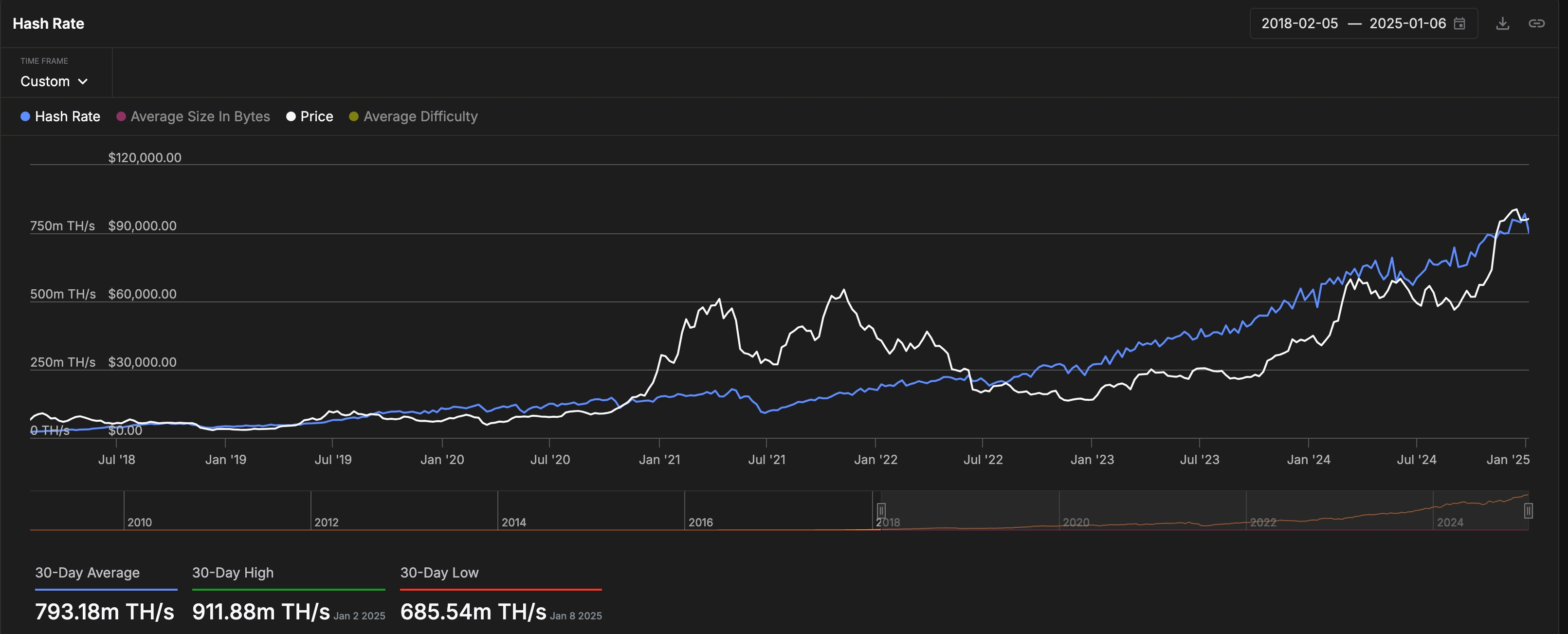Click the 30-Day Average stat label
Screen dimensions: 1568x634
(87, 573)
